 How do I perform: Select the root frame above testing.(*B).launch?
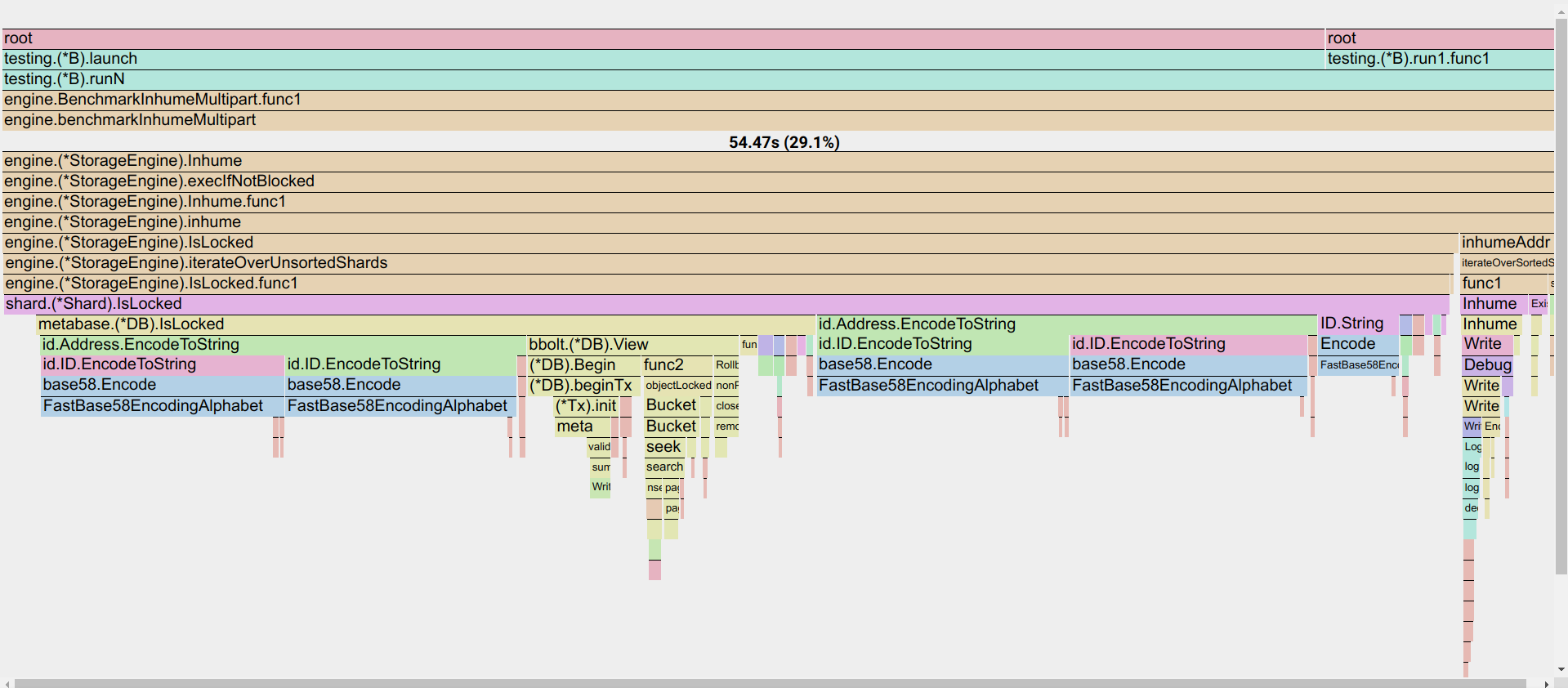coord(663,38)
